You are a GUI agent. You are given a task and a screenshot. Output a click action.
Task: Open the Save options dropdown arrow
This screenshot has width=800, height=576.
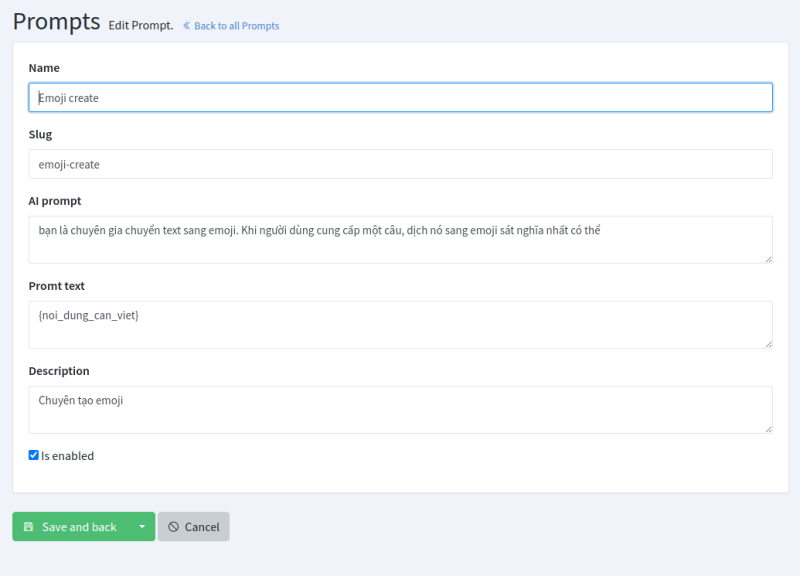pos(142,527)
